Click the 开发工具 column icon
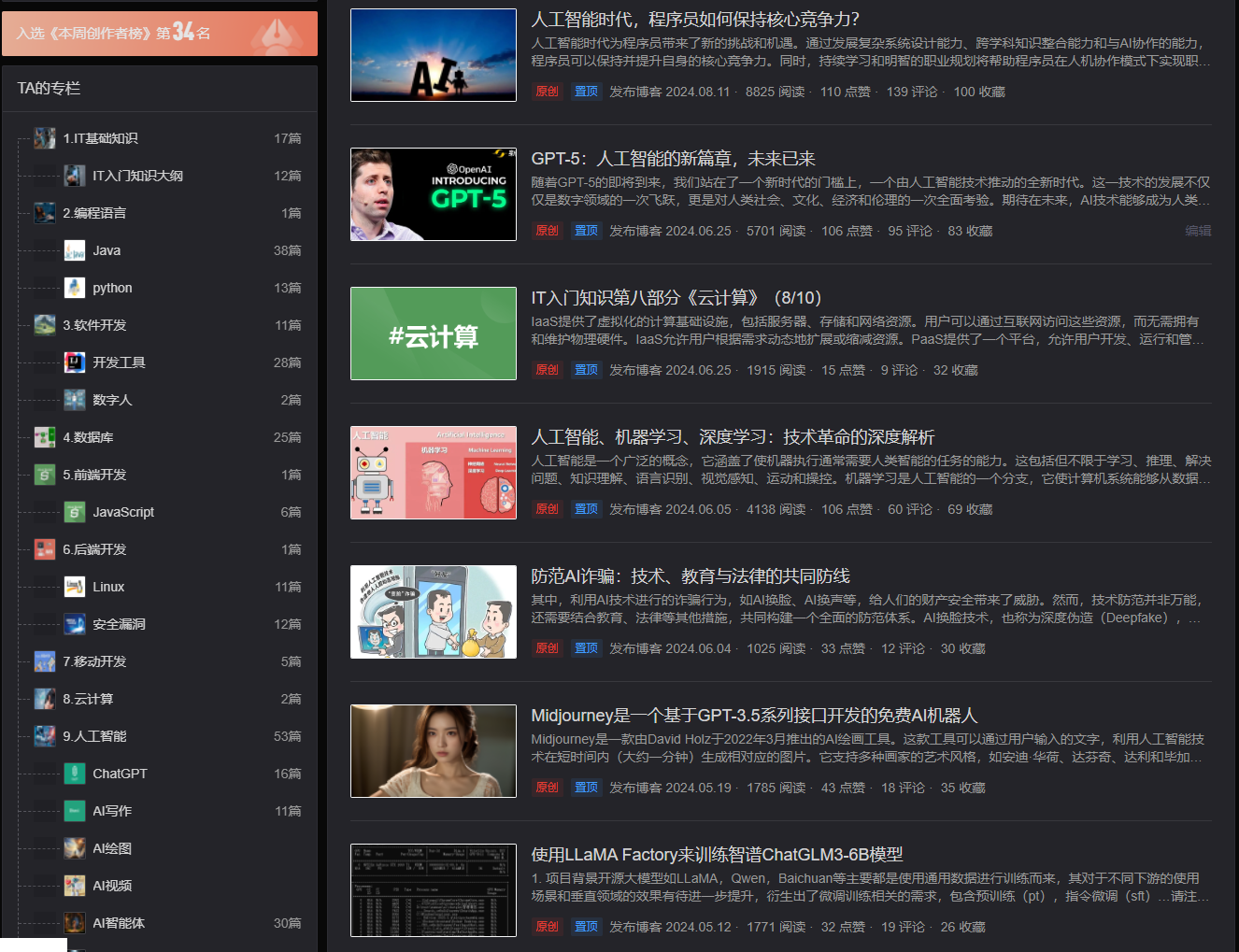This screenshot has width=1239, height=952. point(75,362)
